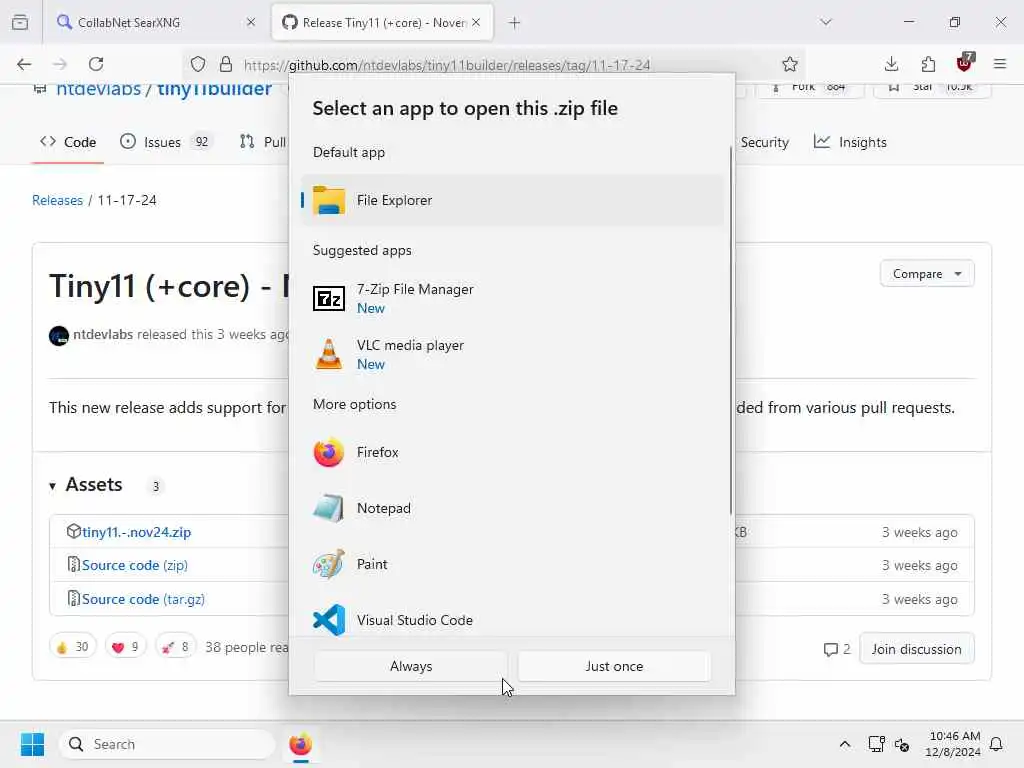Click taskbar Search box
The height and width of the screenshot is (768, 1024).
(167, 744)
